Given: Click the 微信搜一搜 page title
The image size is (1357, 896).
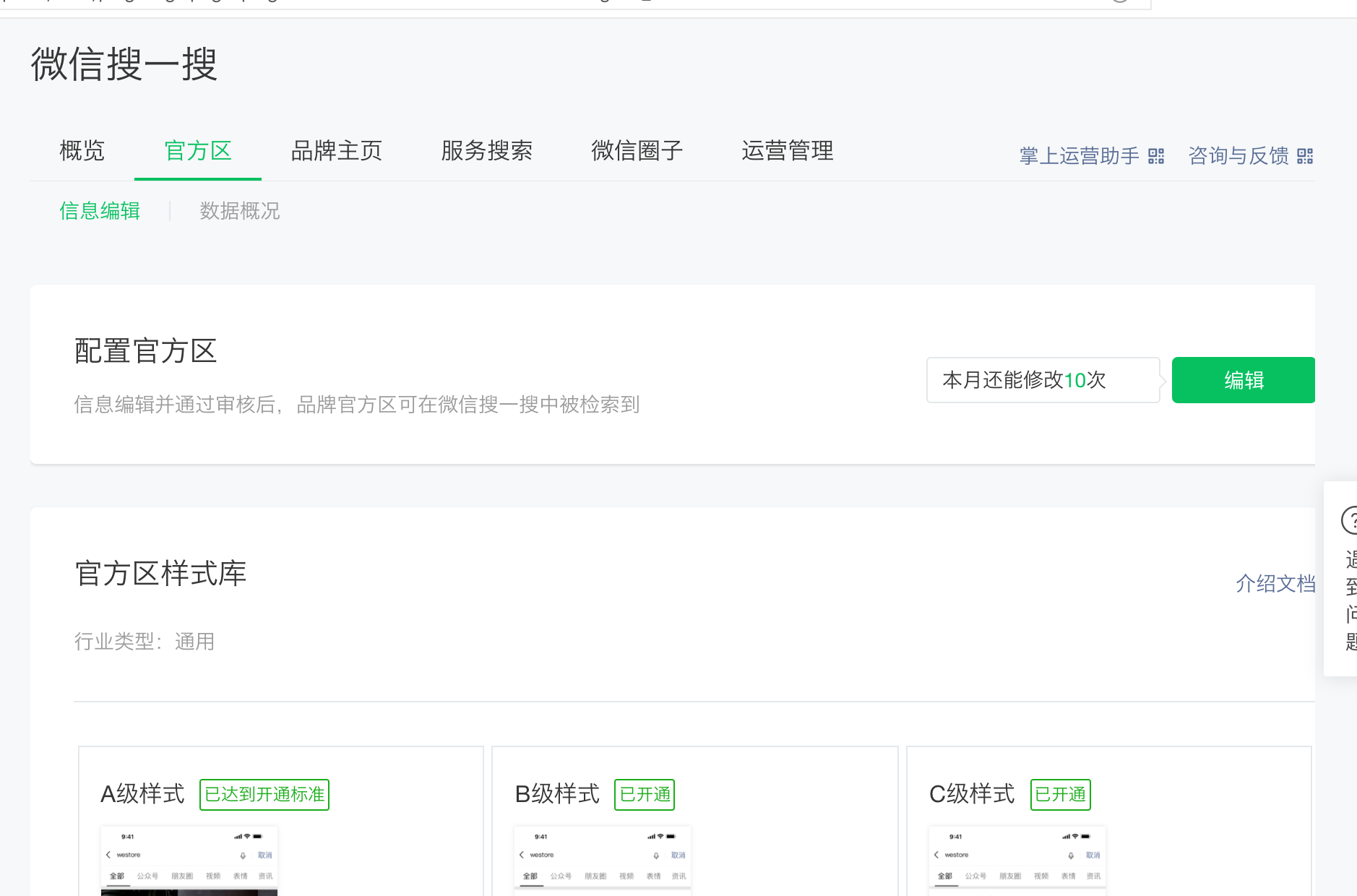Looking at the screenshot, I should (x=124, y=64).
